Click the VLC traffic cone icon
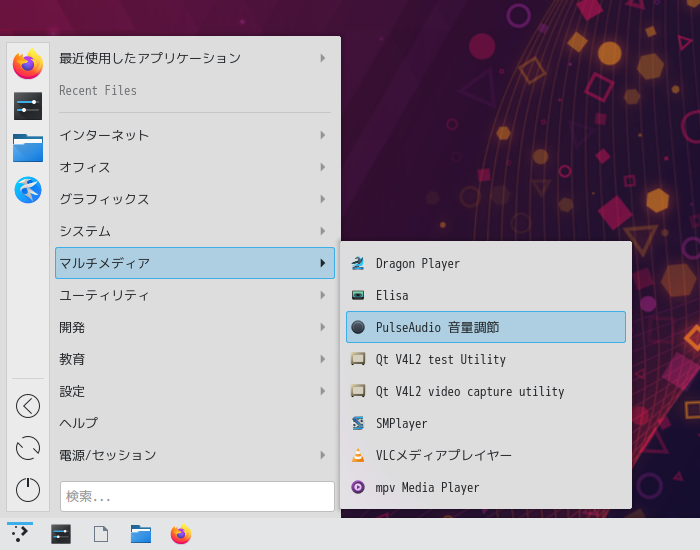700x550 pixels. coord(358,455)
